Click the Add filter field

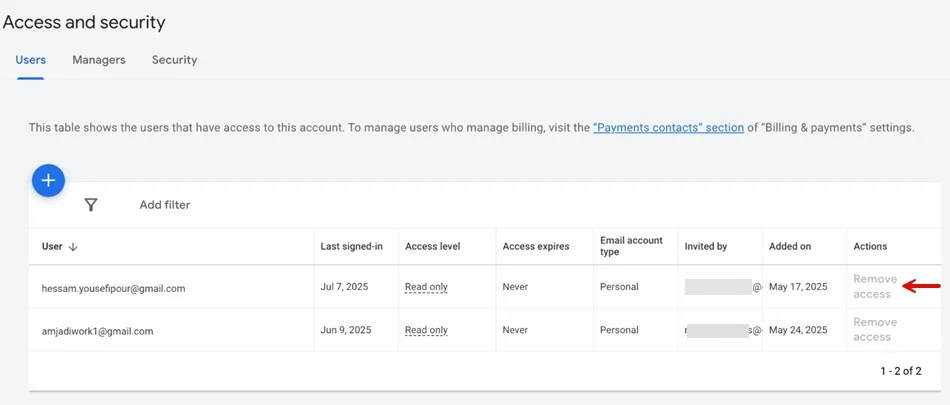(165, 205)
